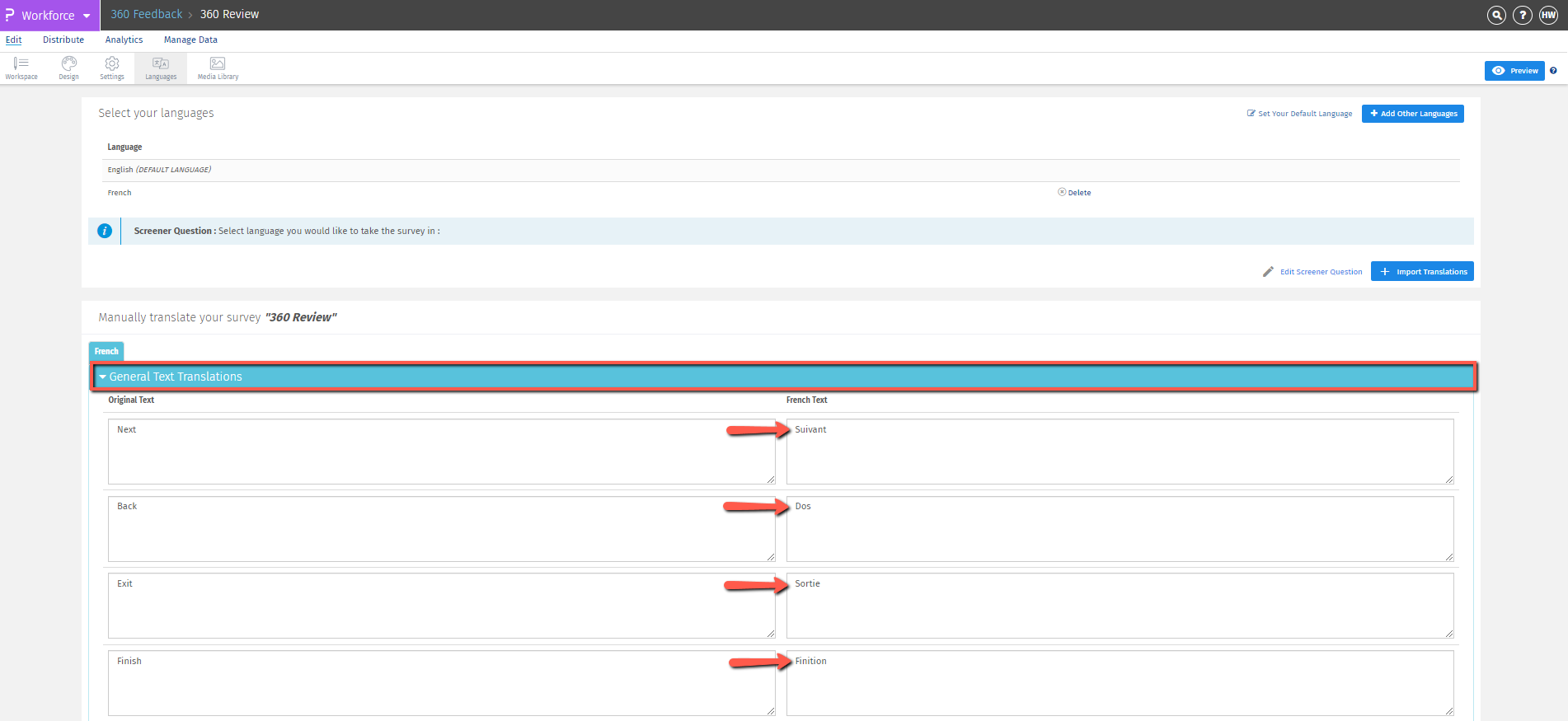The image size is (1568, 721).
Task: Open the Media Library icon
Action: tap(218, 68)
